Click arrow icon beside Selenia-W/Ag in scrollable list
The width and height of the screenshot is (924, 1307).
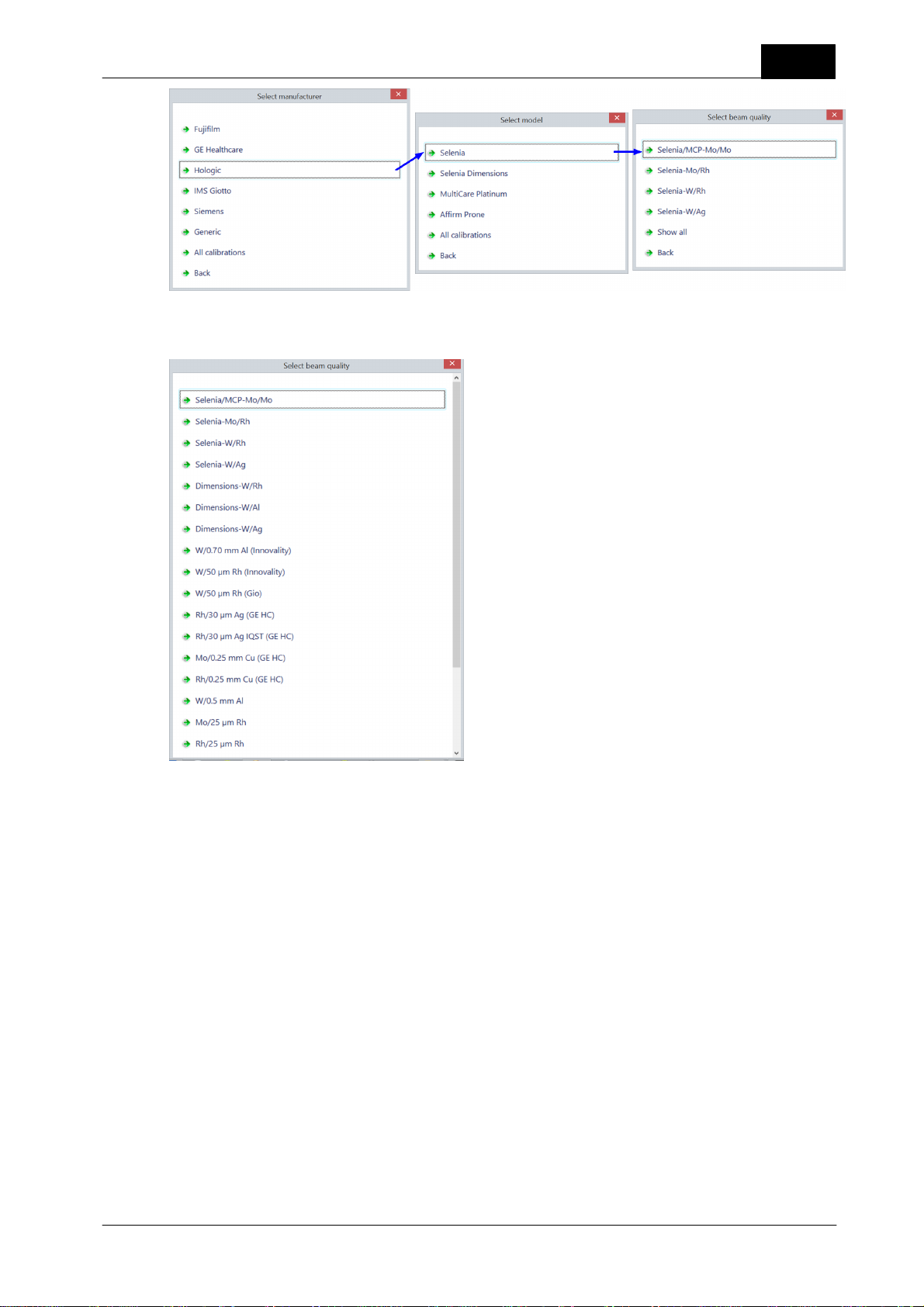pos(187,465)
